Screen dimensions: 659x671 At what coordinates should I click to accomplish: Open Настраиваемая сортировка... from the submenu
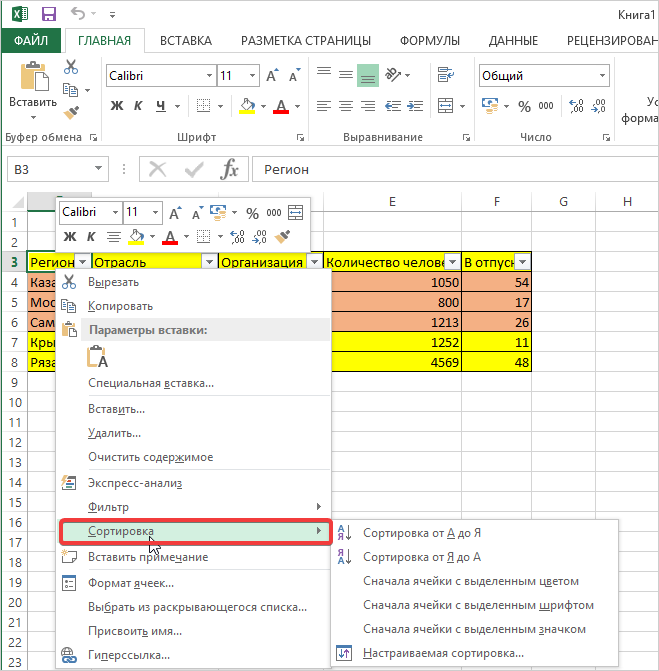[x=443, y=653]
